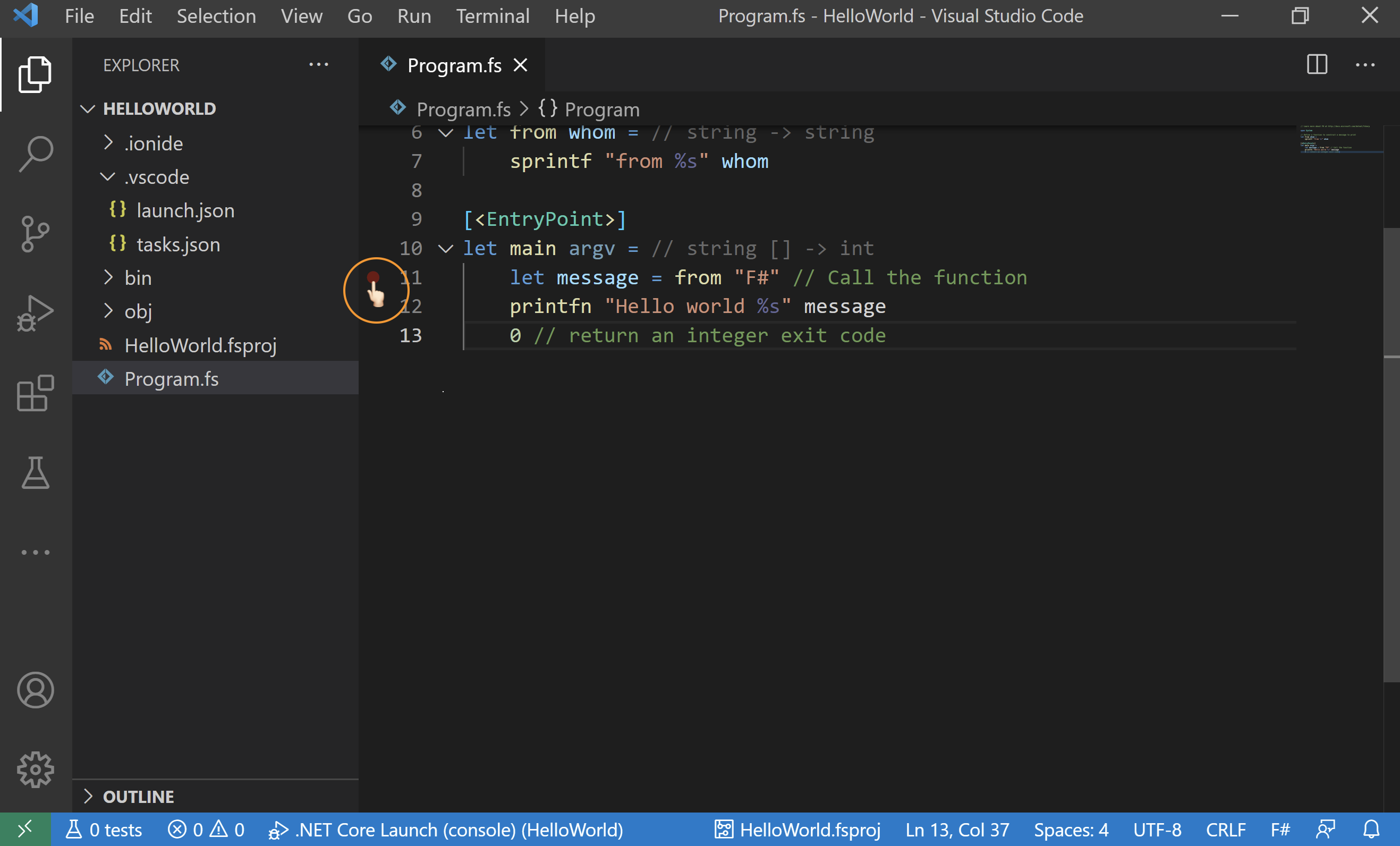The image size is (1400, 846).
Task: Click the CRLF line ending selector
Action: 1226,830
